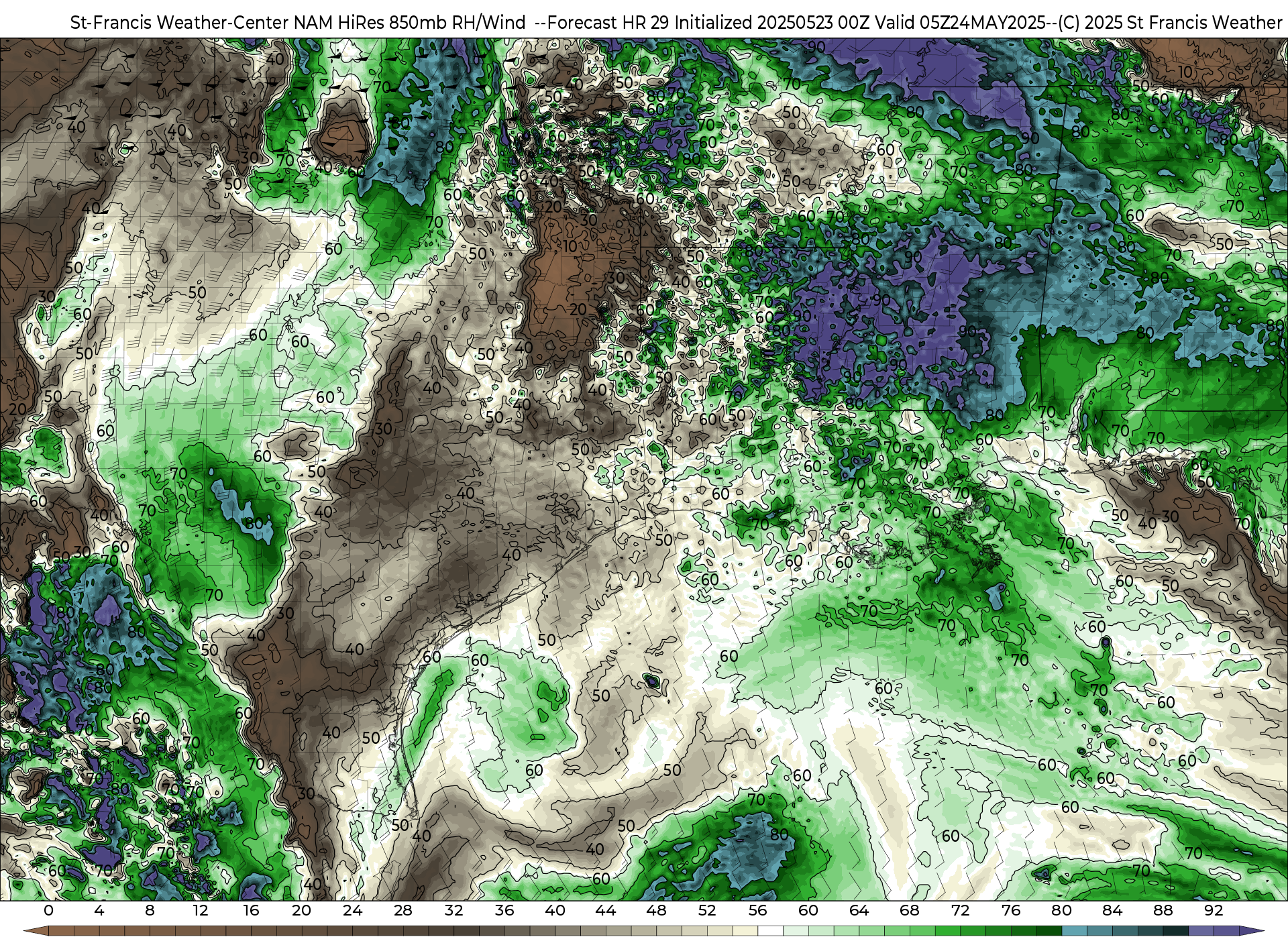
Task: Click the "12" label on the color scale legend
Action: [x=200, y=910]
